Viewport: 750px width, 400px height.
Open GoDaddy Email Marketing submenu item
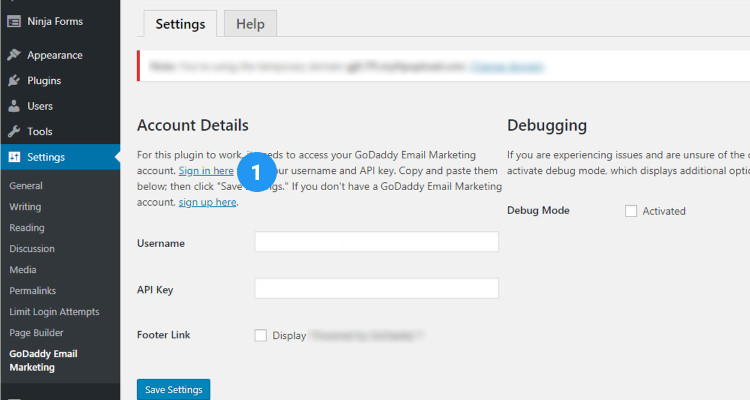[x=44, y=360]
